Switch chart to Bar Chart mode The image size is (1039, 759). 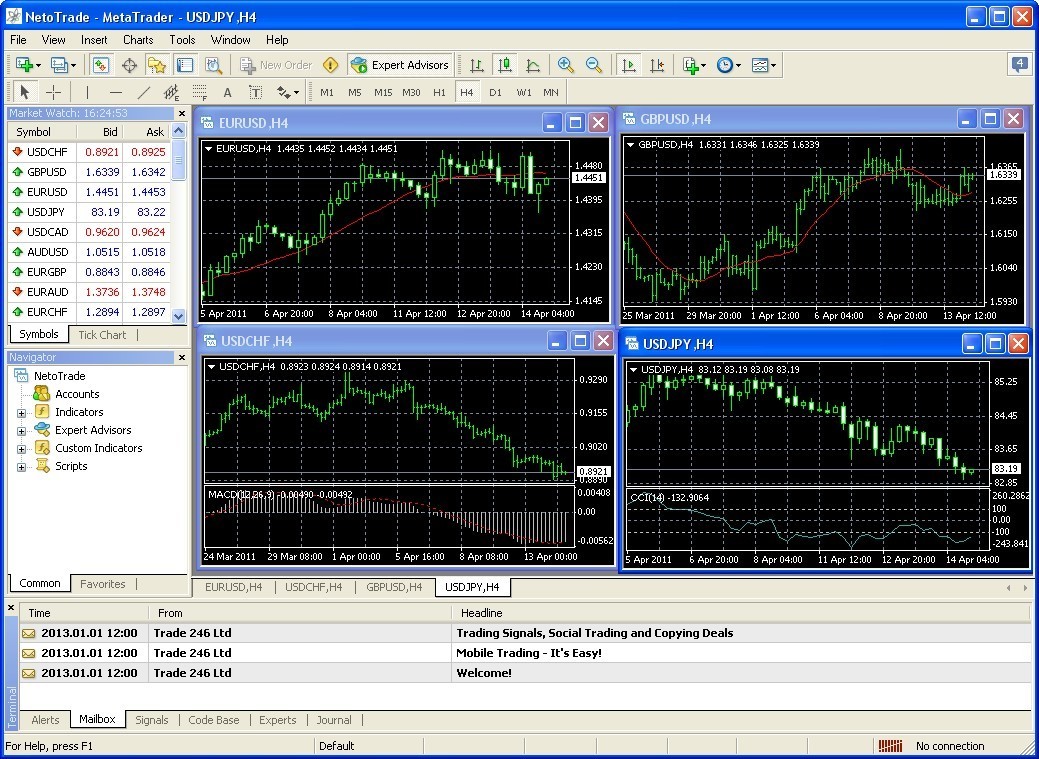click(476, 65)
